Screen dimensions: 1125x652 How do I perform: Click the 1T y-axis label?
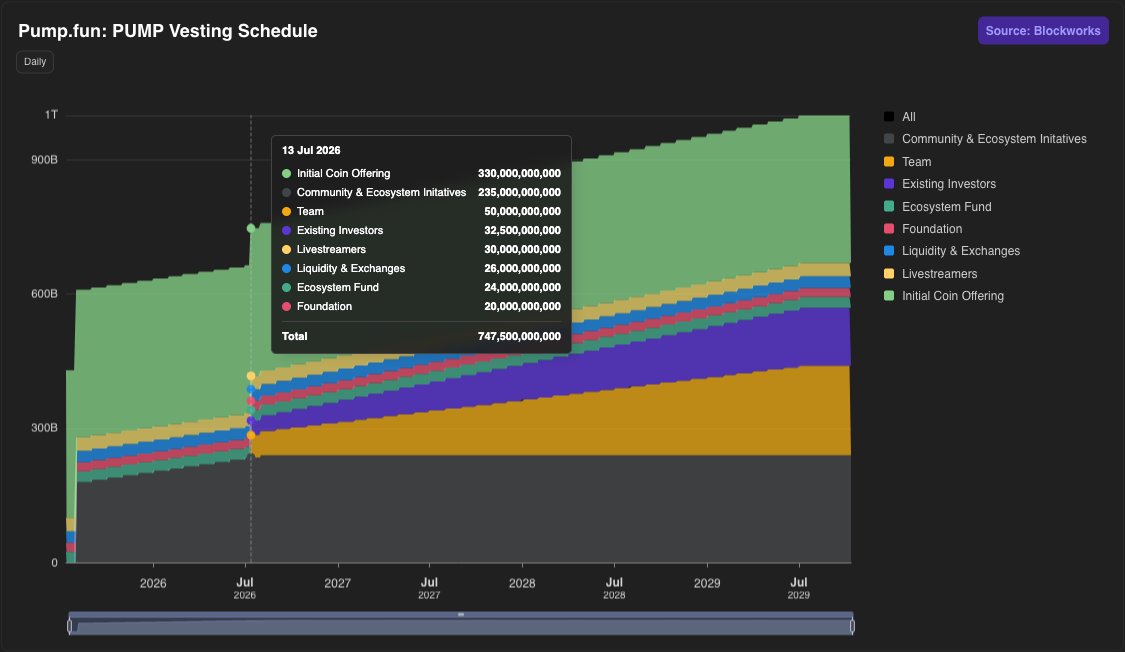coord(51,115)
